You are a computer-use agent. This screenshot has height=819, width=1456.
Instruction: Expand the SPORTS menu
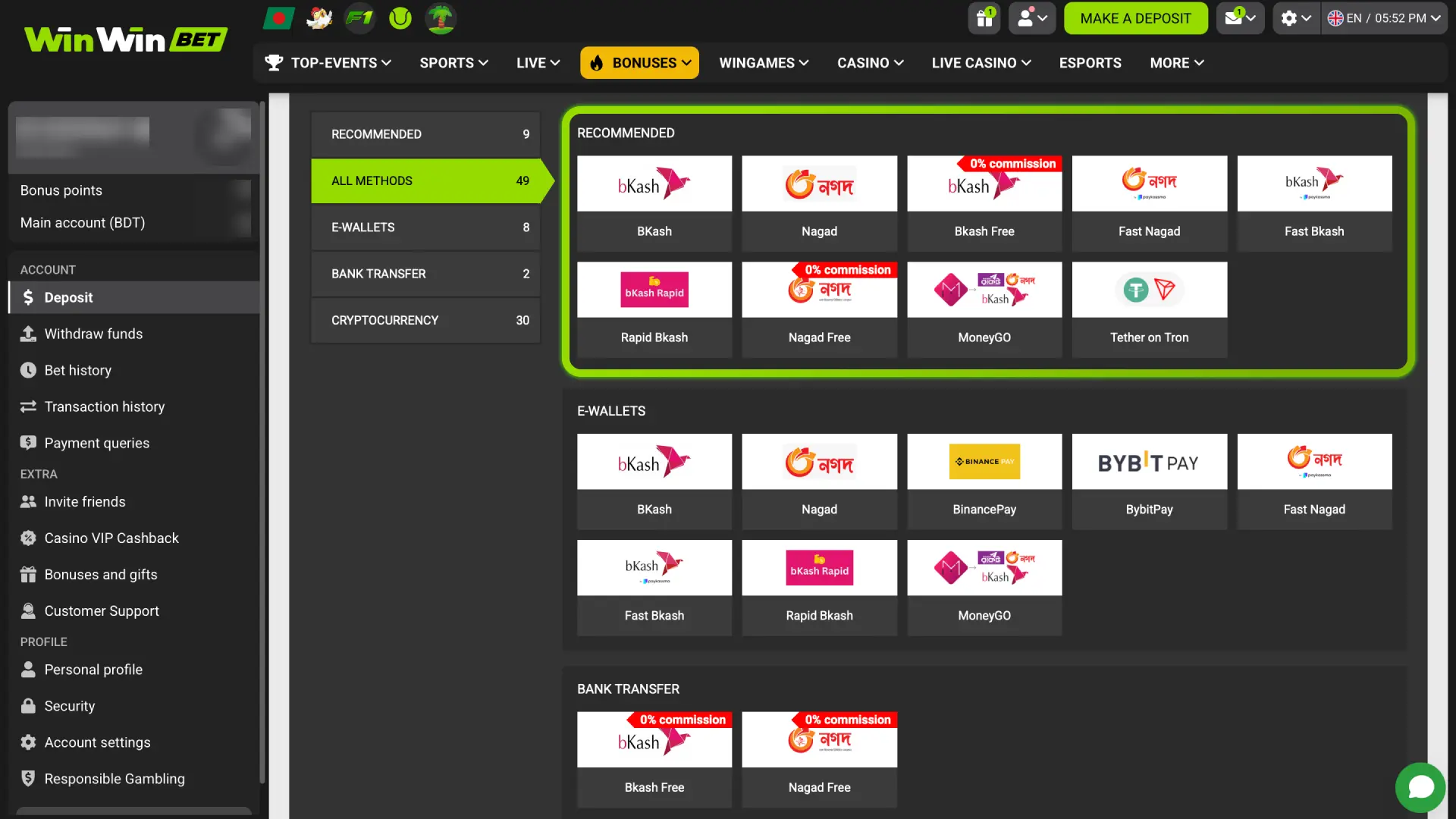point(453,63)
